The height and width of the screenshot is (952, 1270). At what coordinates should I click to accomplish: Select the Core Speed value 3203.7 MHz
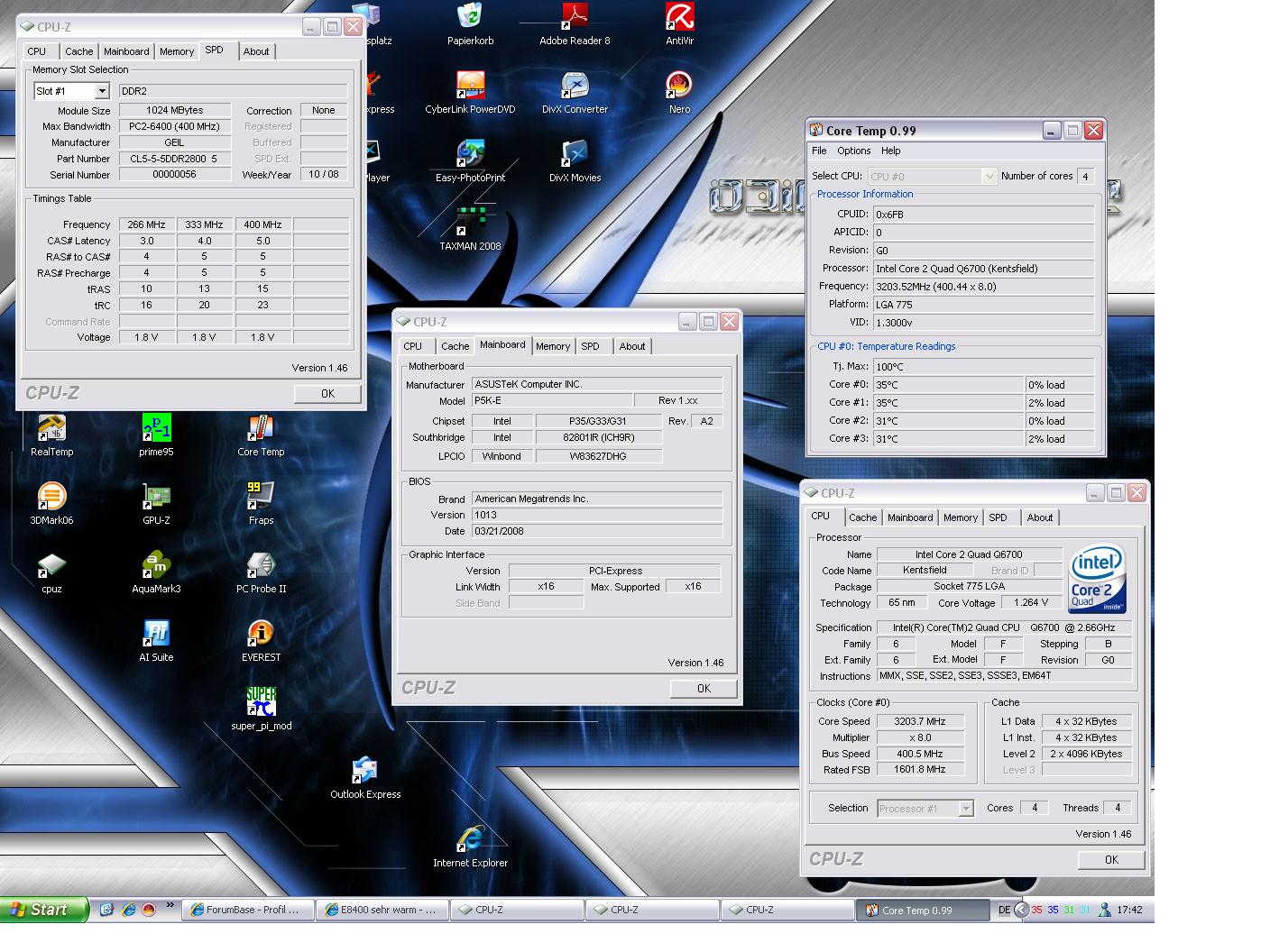(x=920, y=721)
